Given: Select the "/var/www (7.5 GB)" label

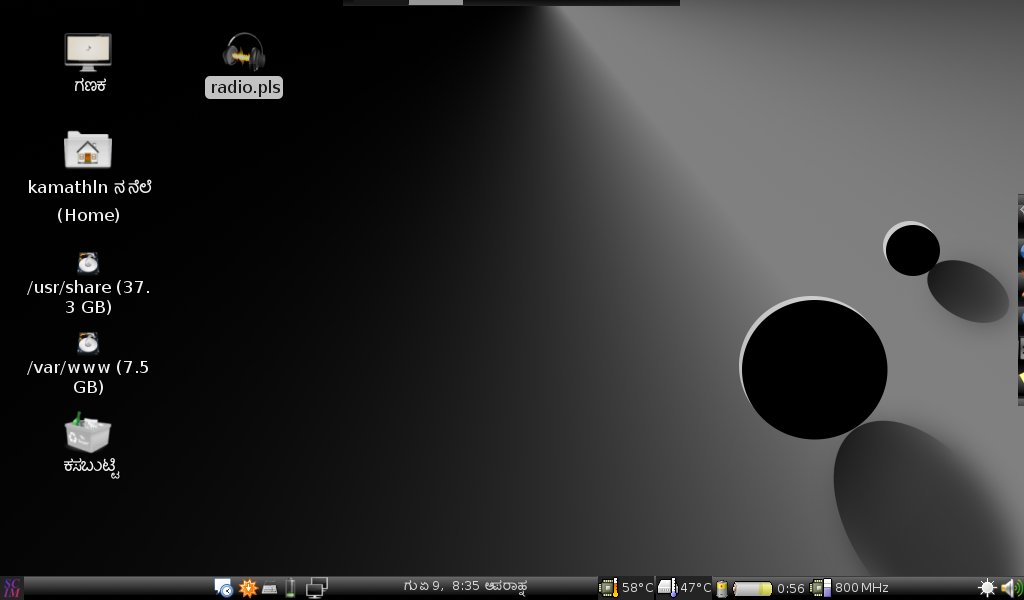Looking at the screenshot, I should (88, 377).
